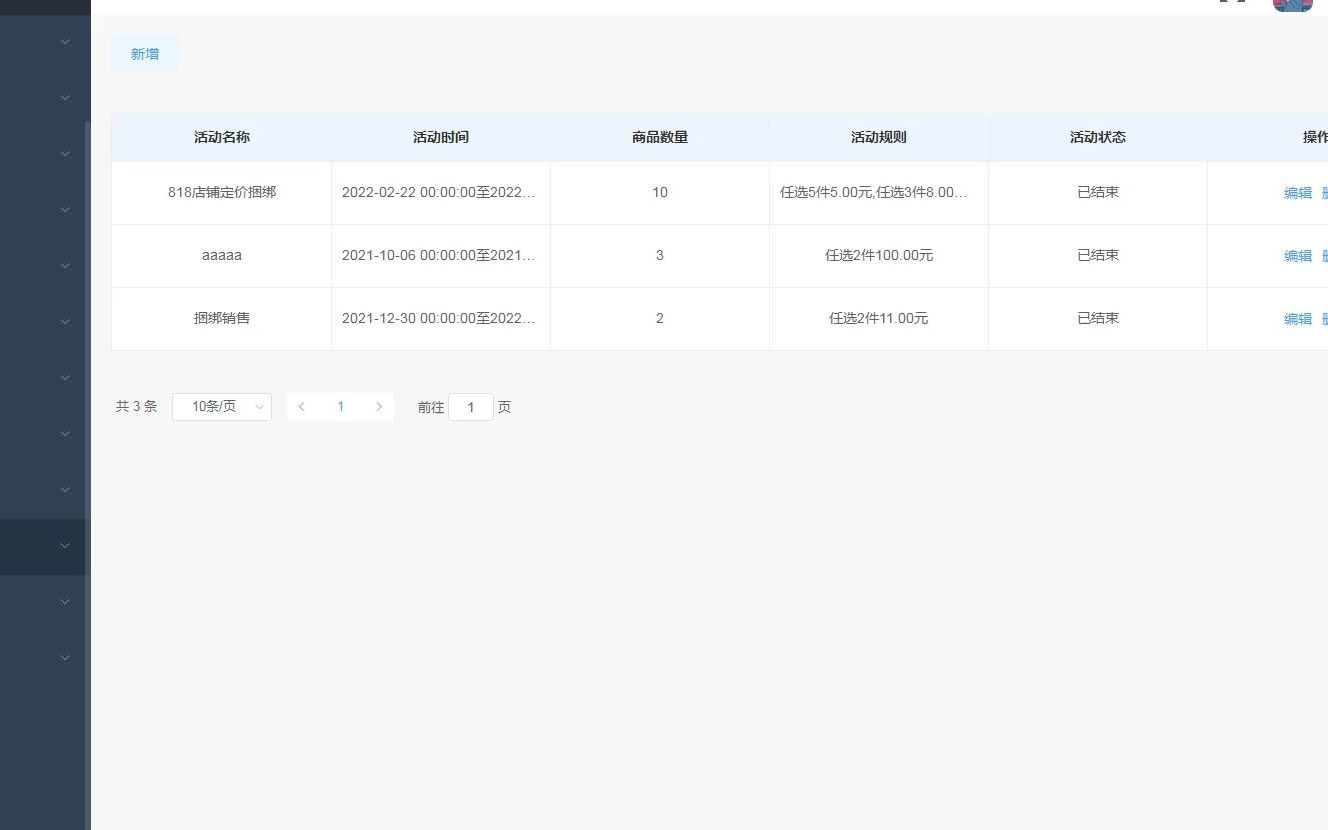Screen dimensions: 1328x830
Task: Click quantity 2 in the 捆绑销售 row
Action: click(660, 318)
